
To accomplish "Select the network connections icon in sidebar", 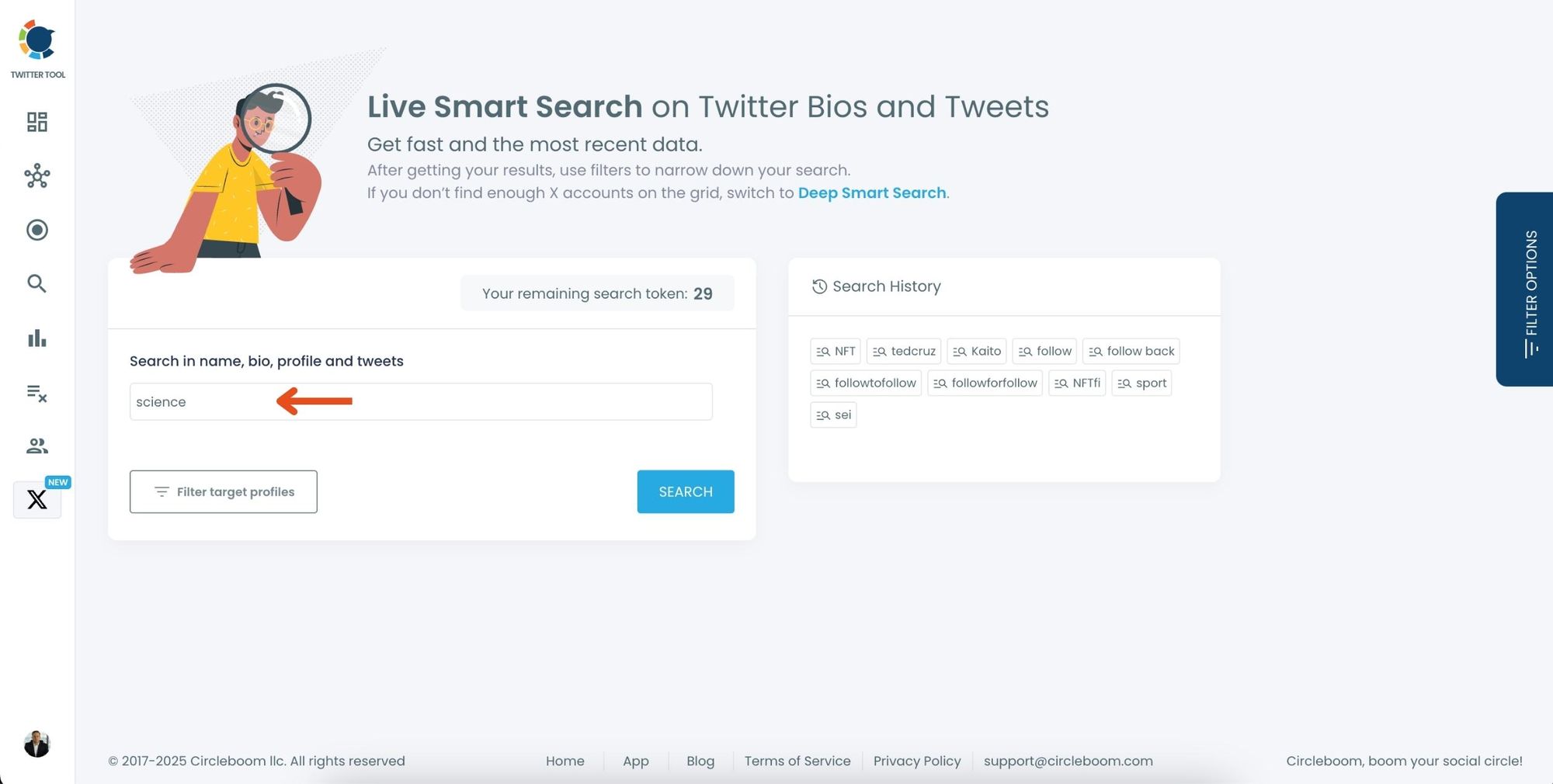I will pos(36,176).
